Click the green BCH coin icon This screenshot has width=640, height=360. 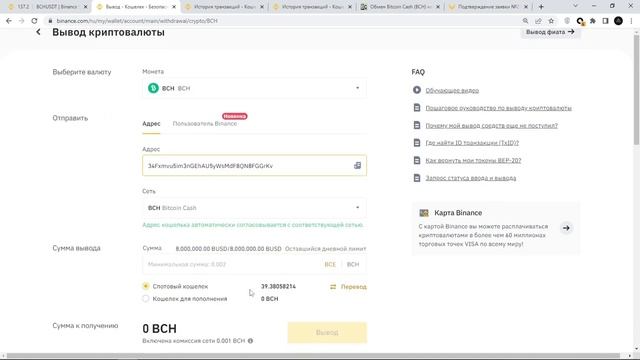[153, 88]
